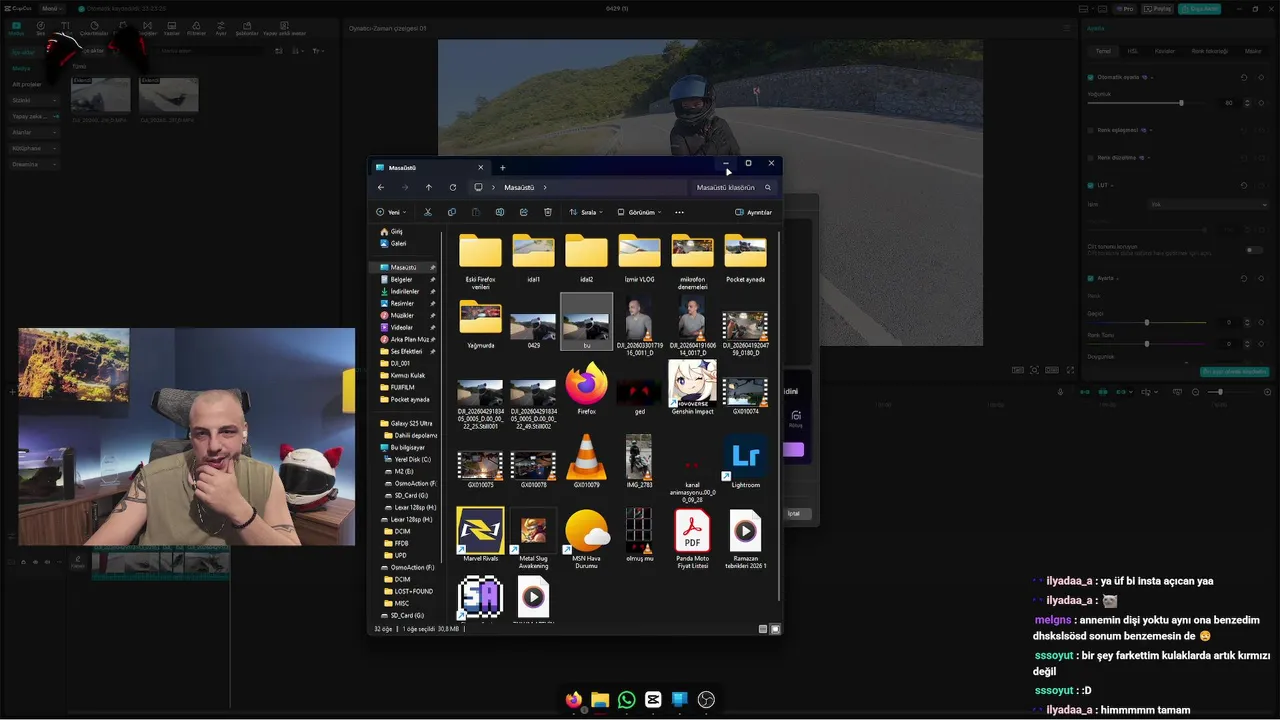
Task: Switch to the HSL tab in CapCut
Action: point(1133,51)
